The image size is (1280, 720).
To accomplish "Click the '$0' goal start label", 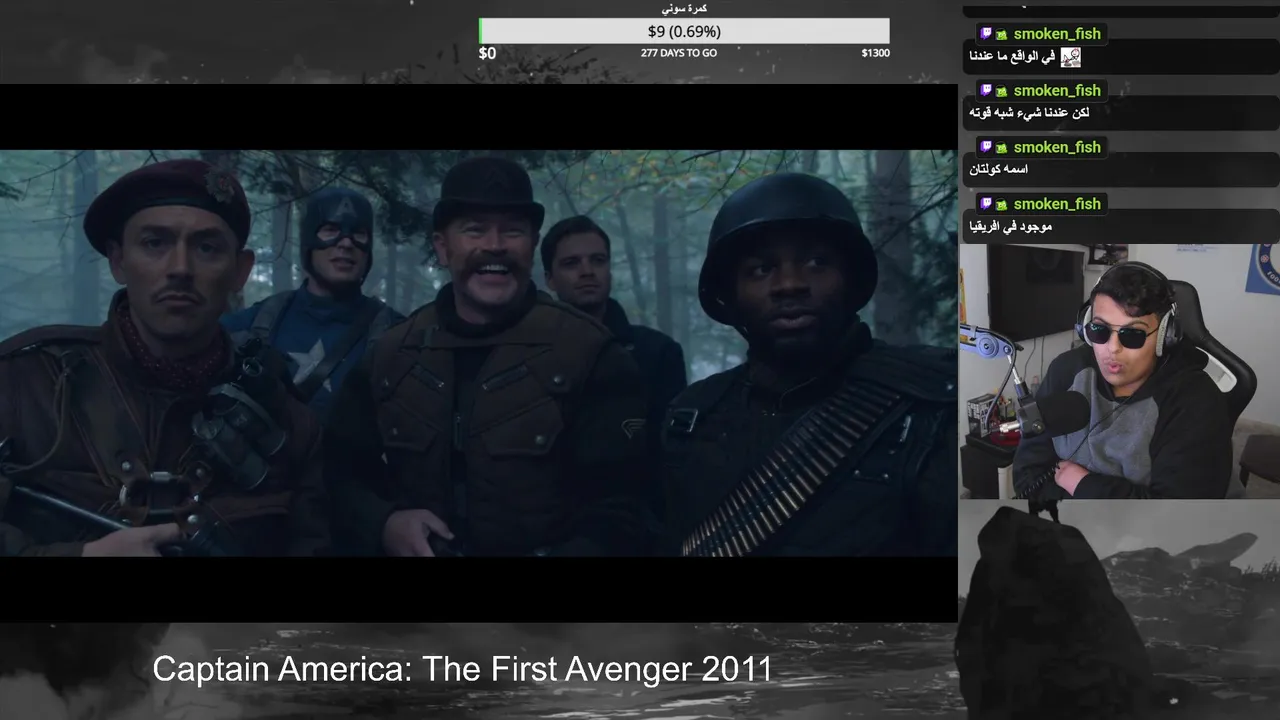I will [487, 53].
